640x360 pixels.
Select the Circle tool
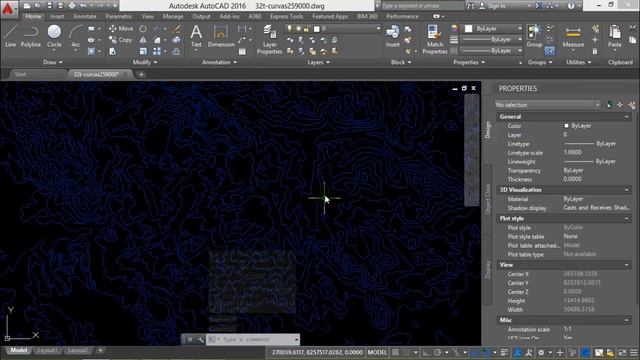tap(54, 36)
